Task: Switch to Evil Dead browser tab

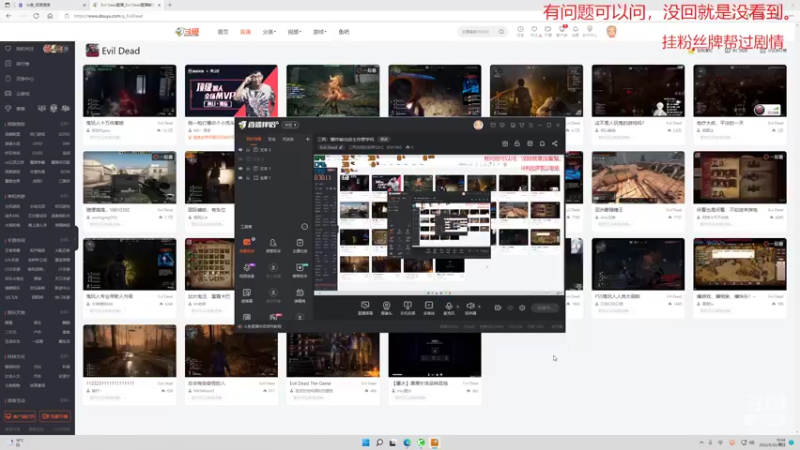Action: 126,5
